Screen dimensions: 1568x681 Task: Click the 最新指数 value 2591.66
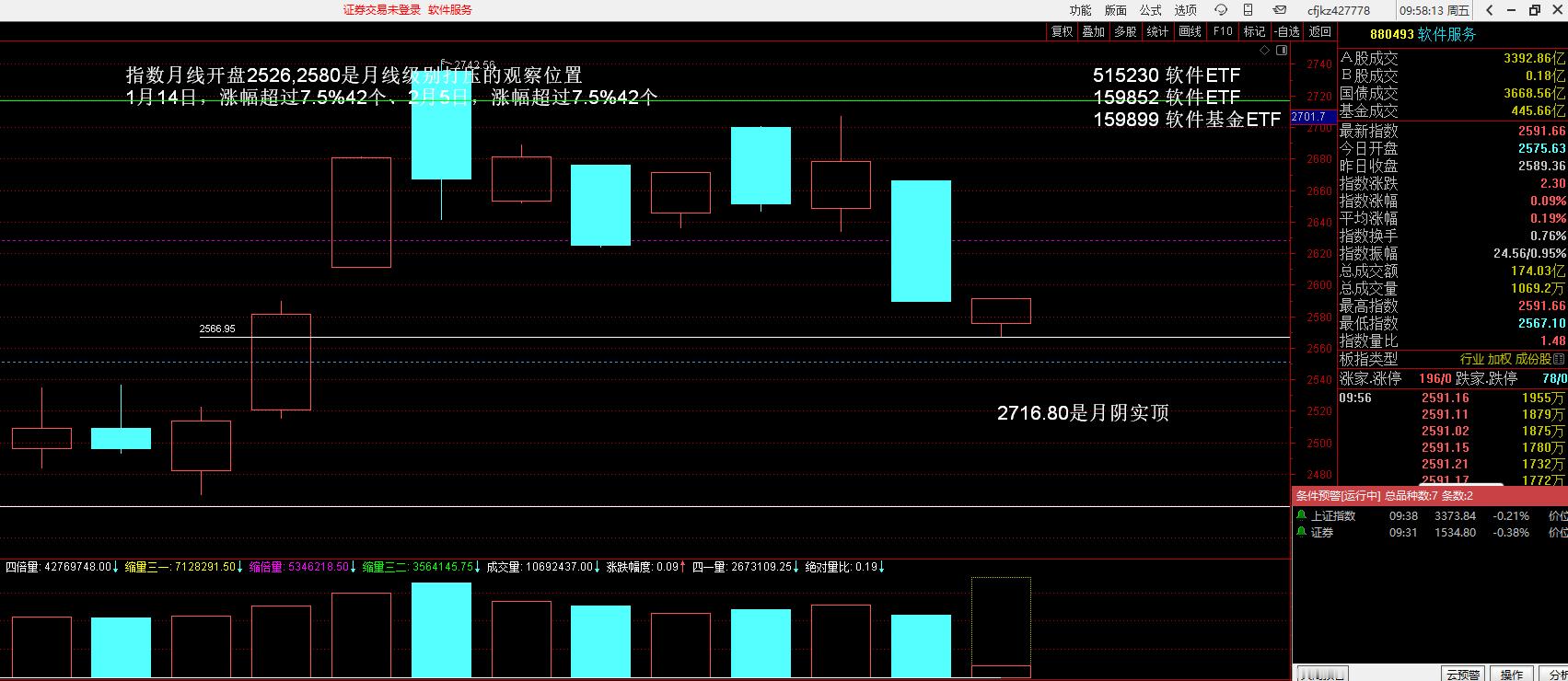[x=1542, y=132]
